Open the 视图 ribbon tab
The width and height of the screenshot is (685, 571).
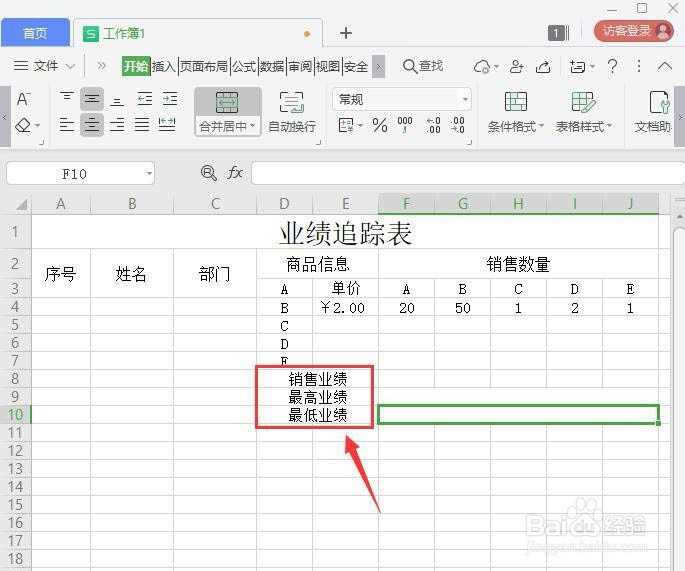point(328,66)
